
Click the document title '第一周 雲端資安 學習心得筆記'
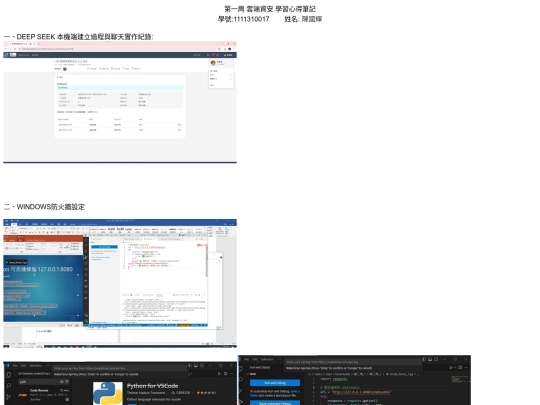pyautogui.click(x=270, y=9)
